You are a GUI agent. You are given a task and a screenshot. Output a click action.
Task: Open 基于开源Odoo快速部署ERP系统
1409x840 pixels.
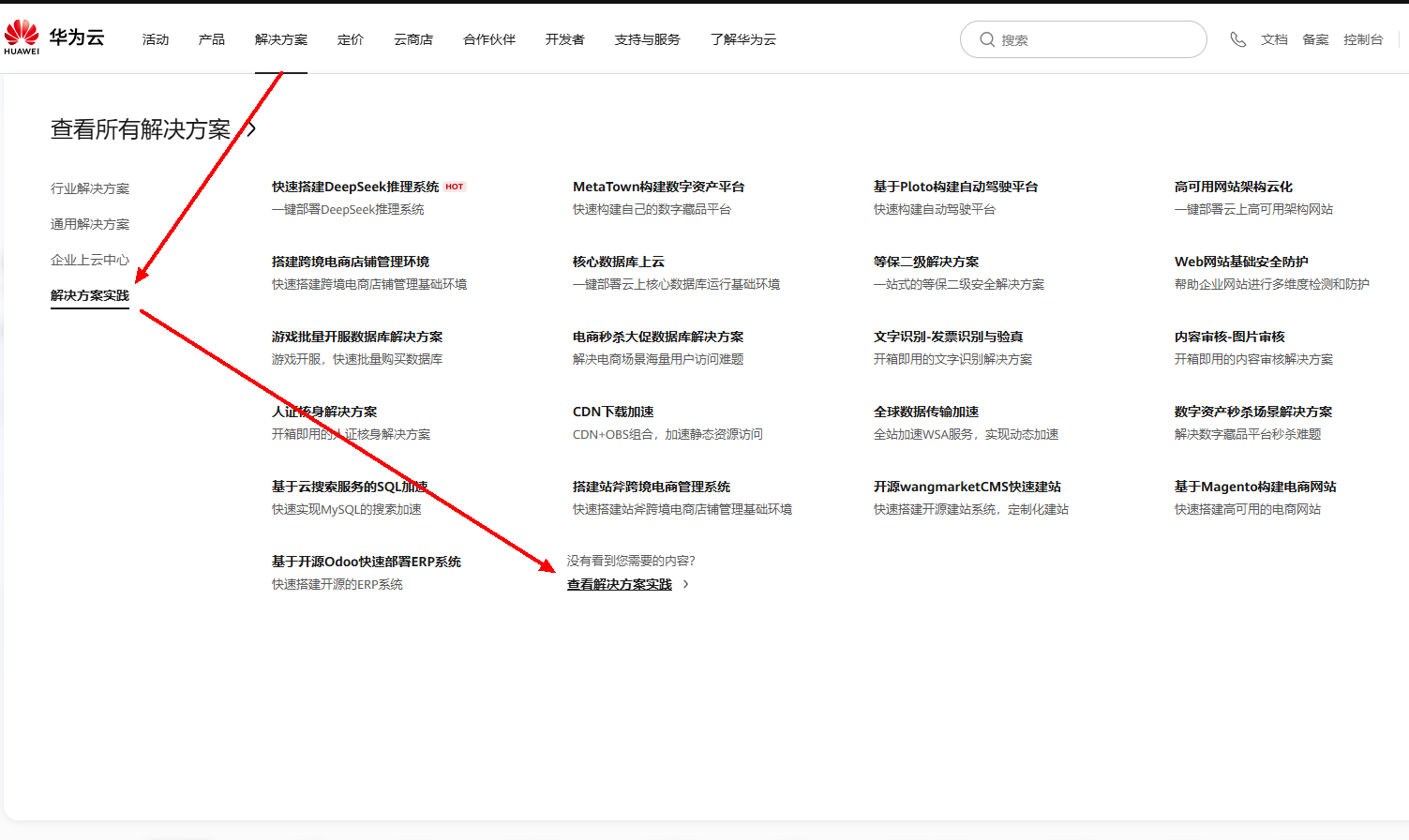(367, 562)
